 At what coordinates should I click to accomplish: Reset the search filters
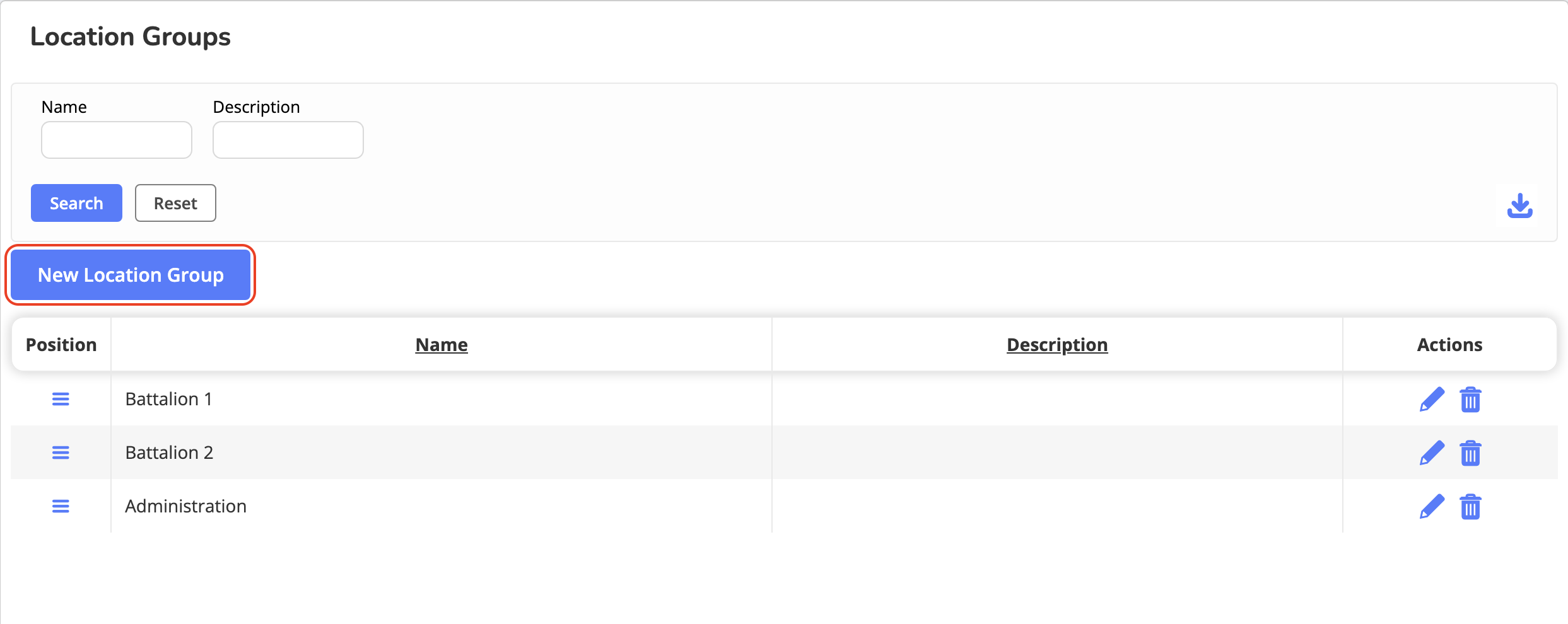175,203
